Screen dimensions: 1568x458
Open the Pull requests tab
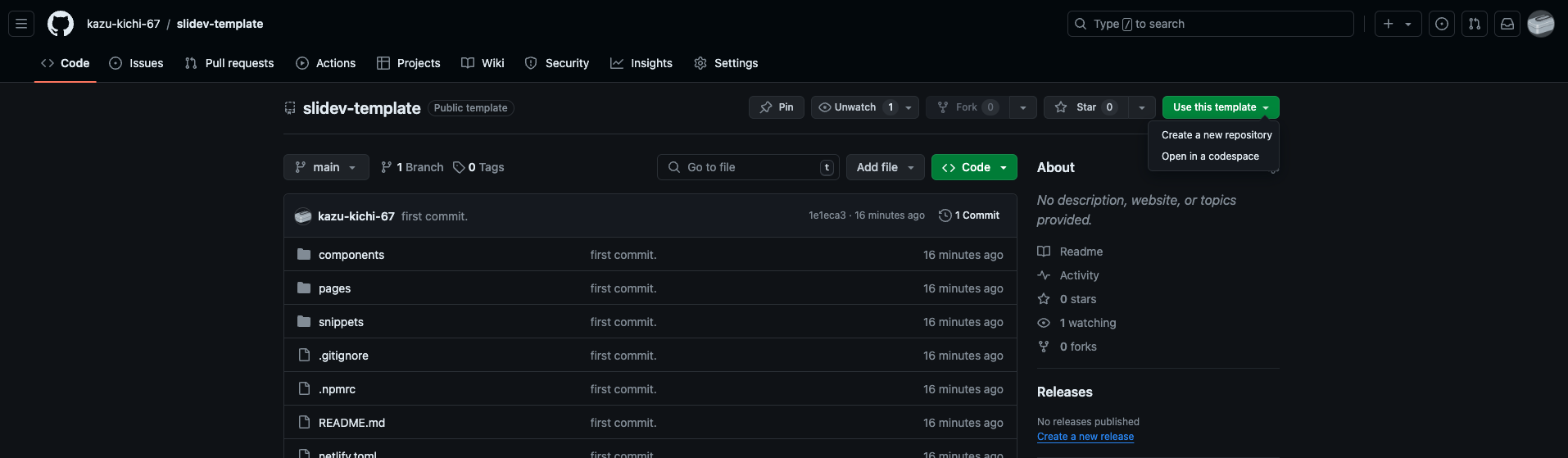click(x=229, y=63)
